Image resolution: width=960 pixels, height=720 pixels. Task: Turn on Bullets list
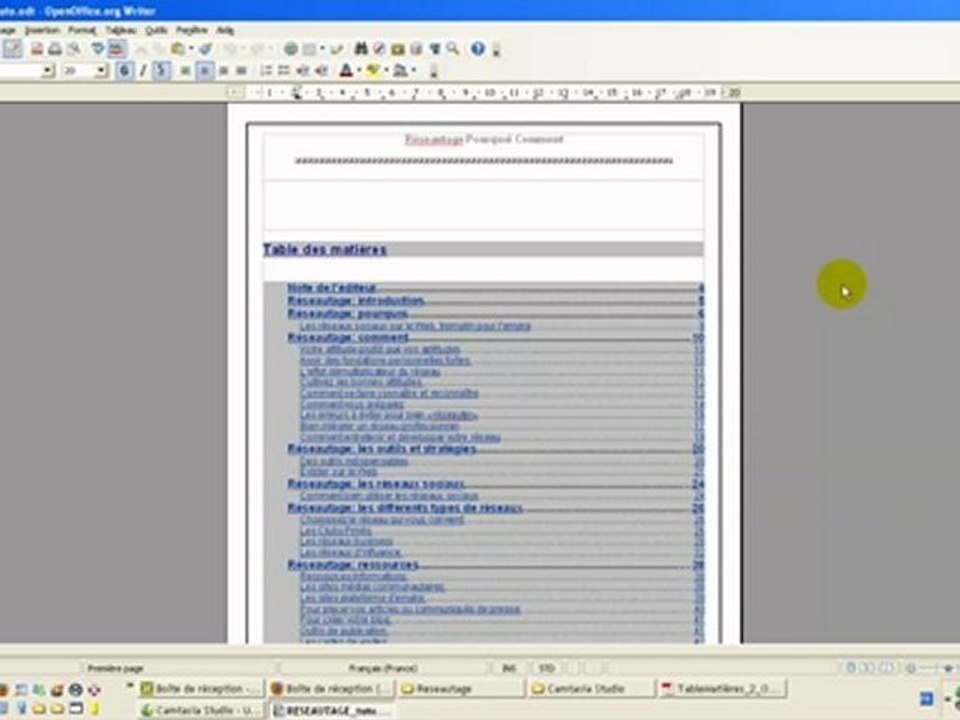click(x=284, y=71)
